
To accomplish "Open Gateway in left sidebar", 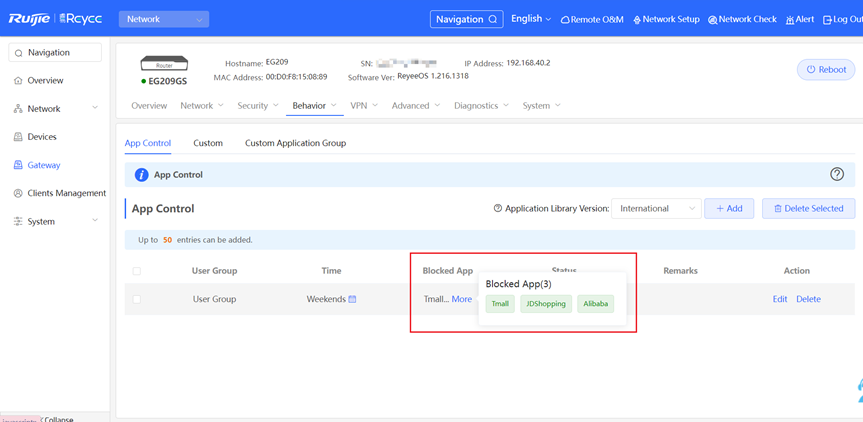I will click(x=44, y=165).
